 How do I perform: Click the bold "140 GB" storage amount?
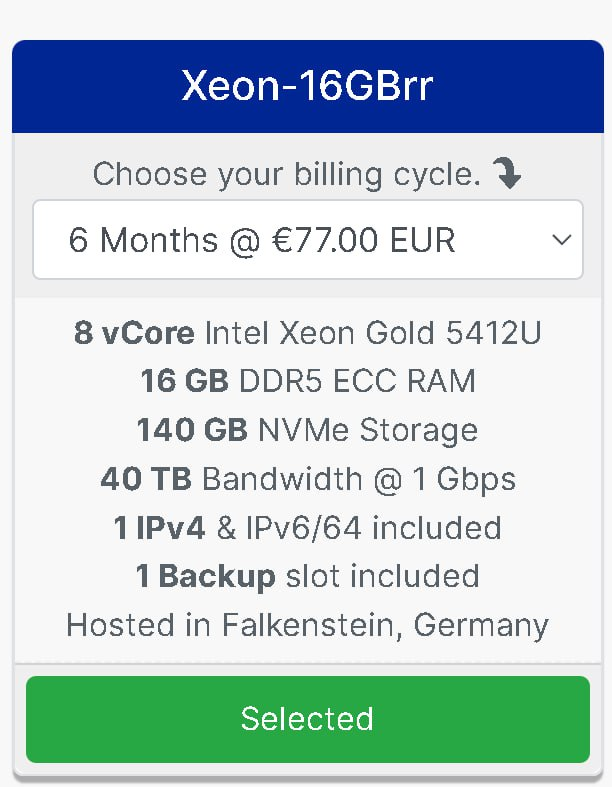point(192,430)
